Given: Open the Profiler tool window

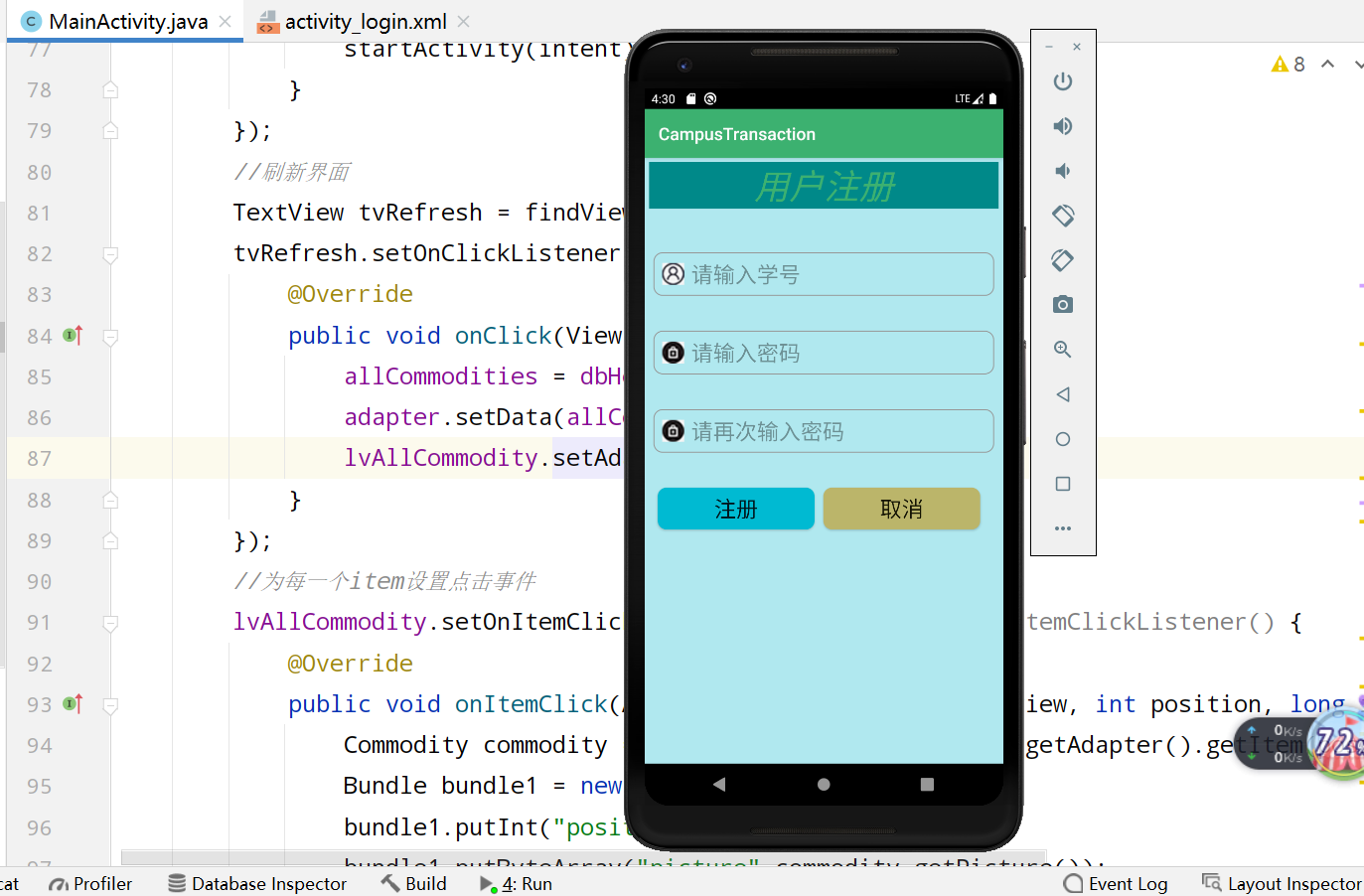Looking at the screenshot, I should (90, 883).
